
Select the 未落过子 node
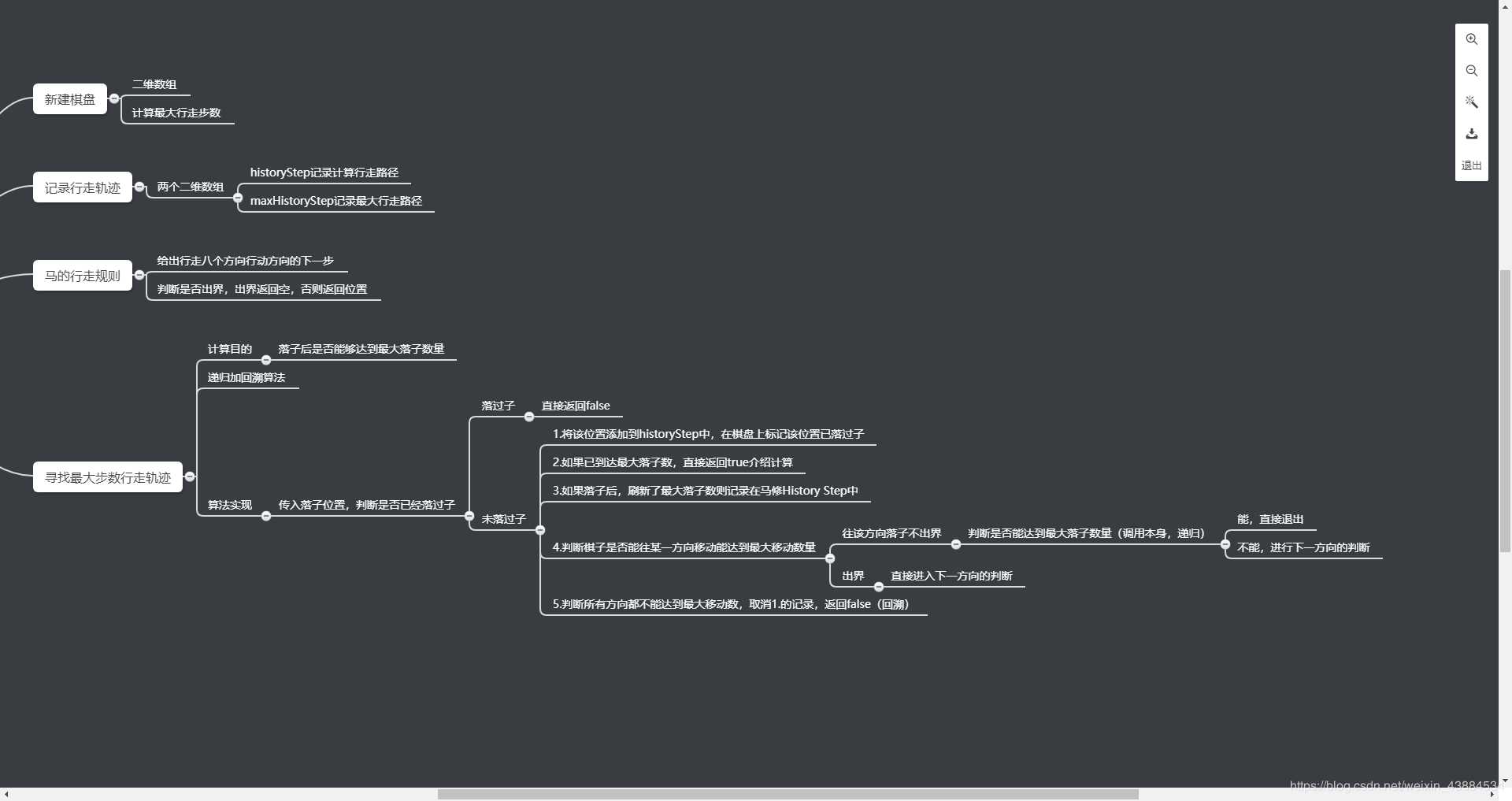point(504,519)
